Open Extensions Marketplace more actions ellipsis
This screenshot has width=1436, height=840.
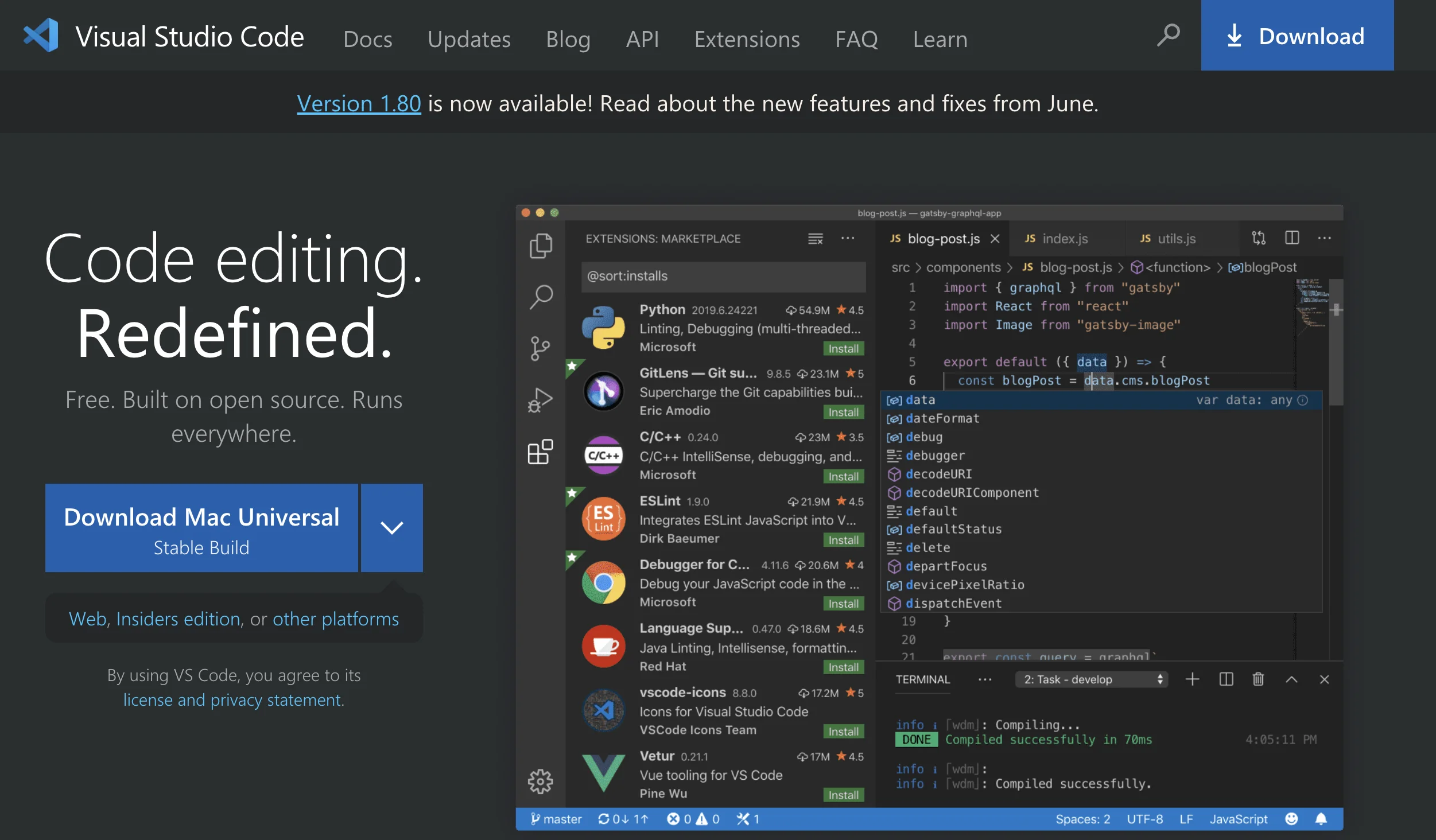pyautogui.click(x=848, y=238)
